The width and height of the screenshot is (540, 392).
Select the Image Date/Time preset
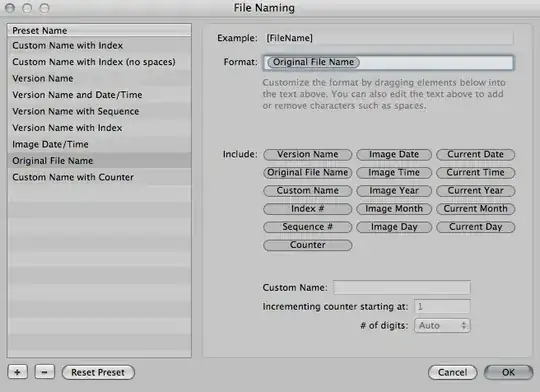pyautogui.click(x=99, y=144)
